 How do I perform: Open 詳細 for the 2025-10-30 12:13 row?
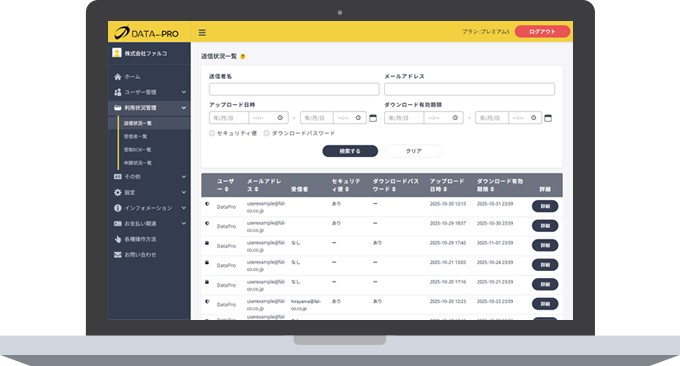coord(545,206)
